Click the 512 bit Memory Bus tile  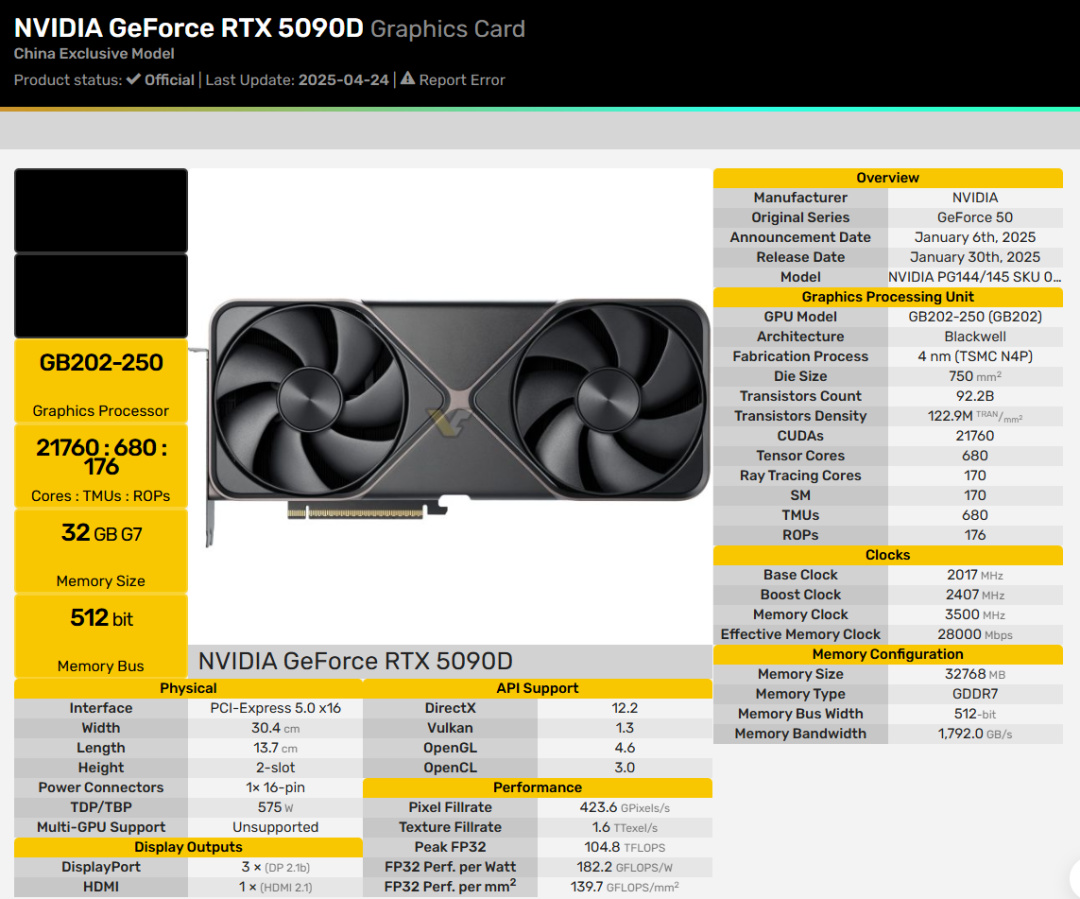[101, 636]
